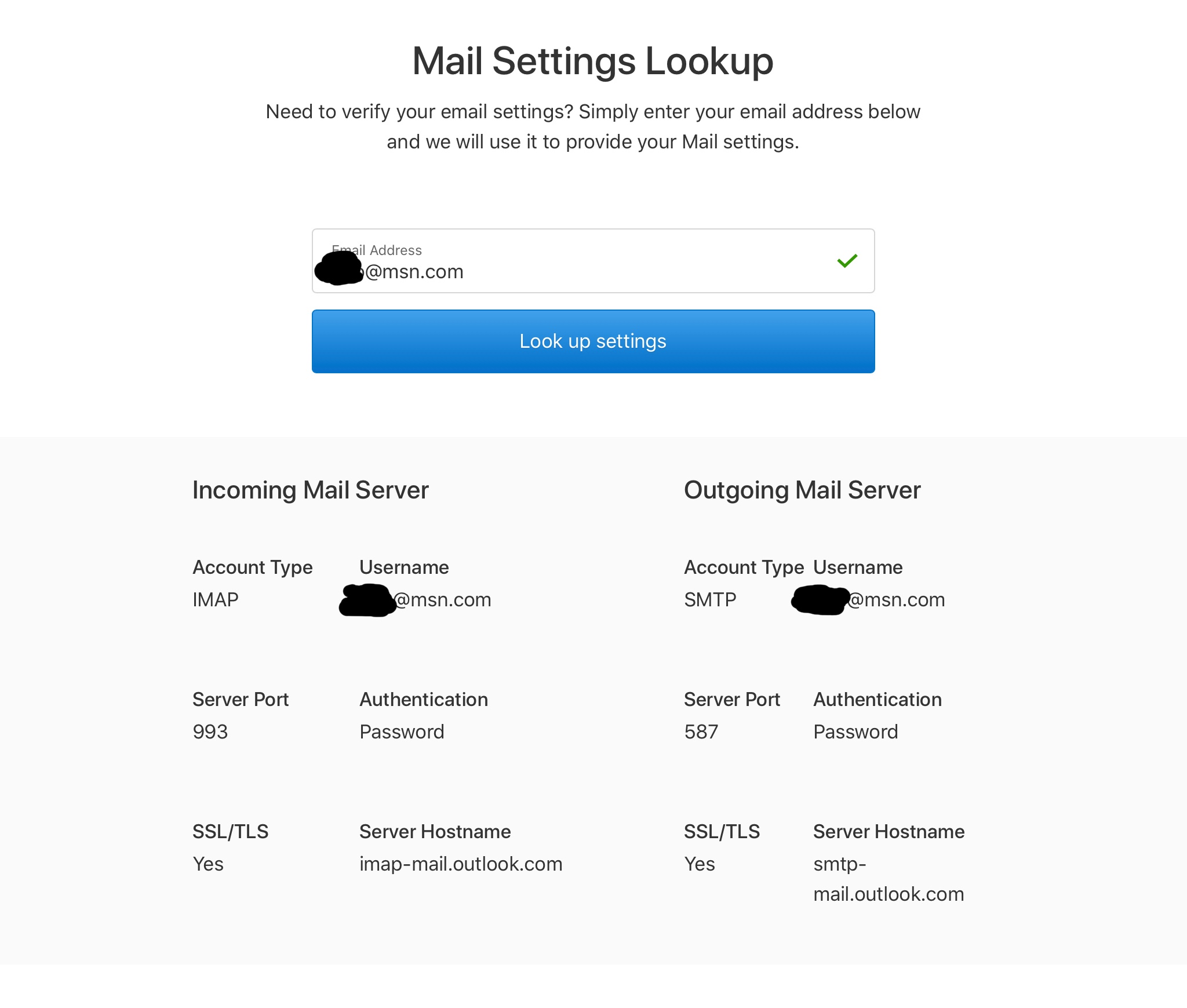Click the IMAP account type value
This screenshot has height=1008, width=1187.
pos(215,599)
